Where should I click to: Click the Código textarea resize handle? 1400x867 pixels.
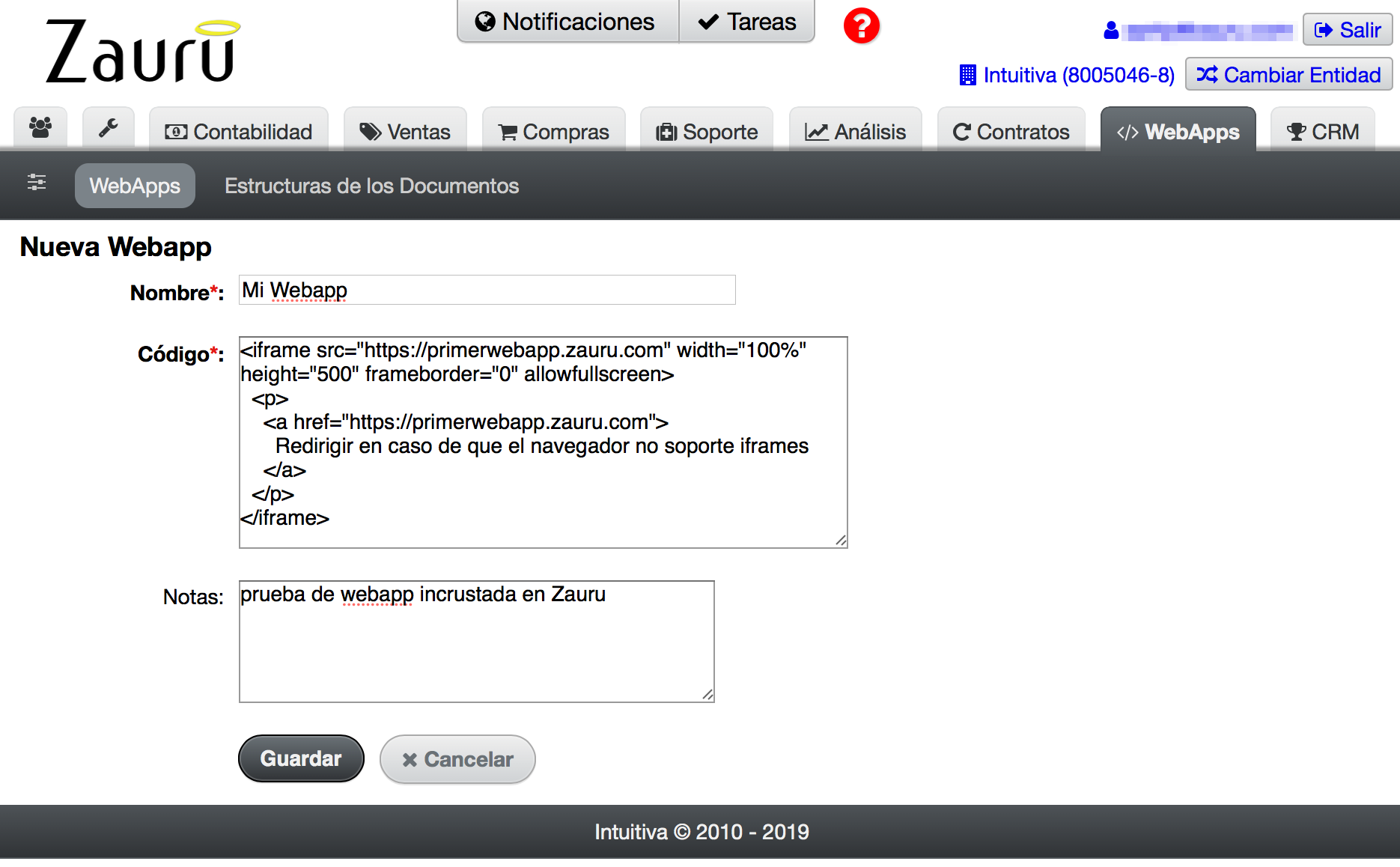coord(841,541)
